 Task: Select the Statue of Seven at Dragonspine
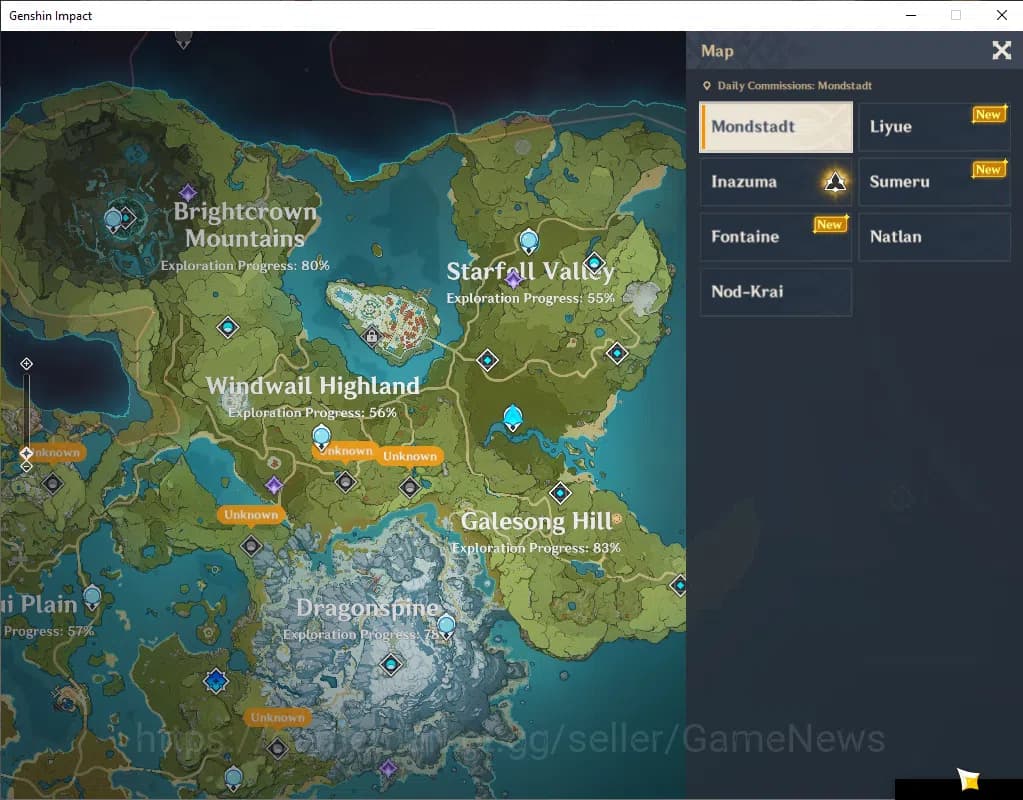[x=446, y=626]
